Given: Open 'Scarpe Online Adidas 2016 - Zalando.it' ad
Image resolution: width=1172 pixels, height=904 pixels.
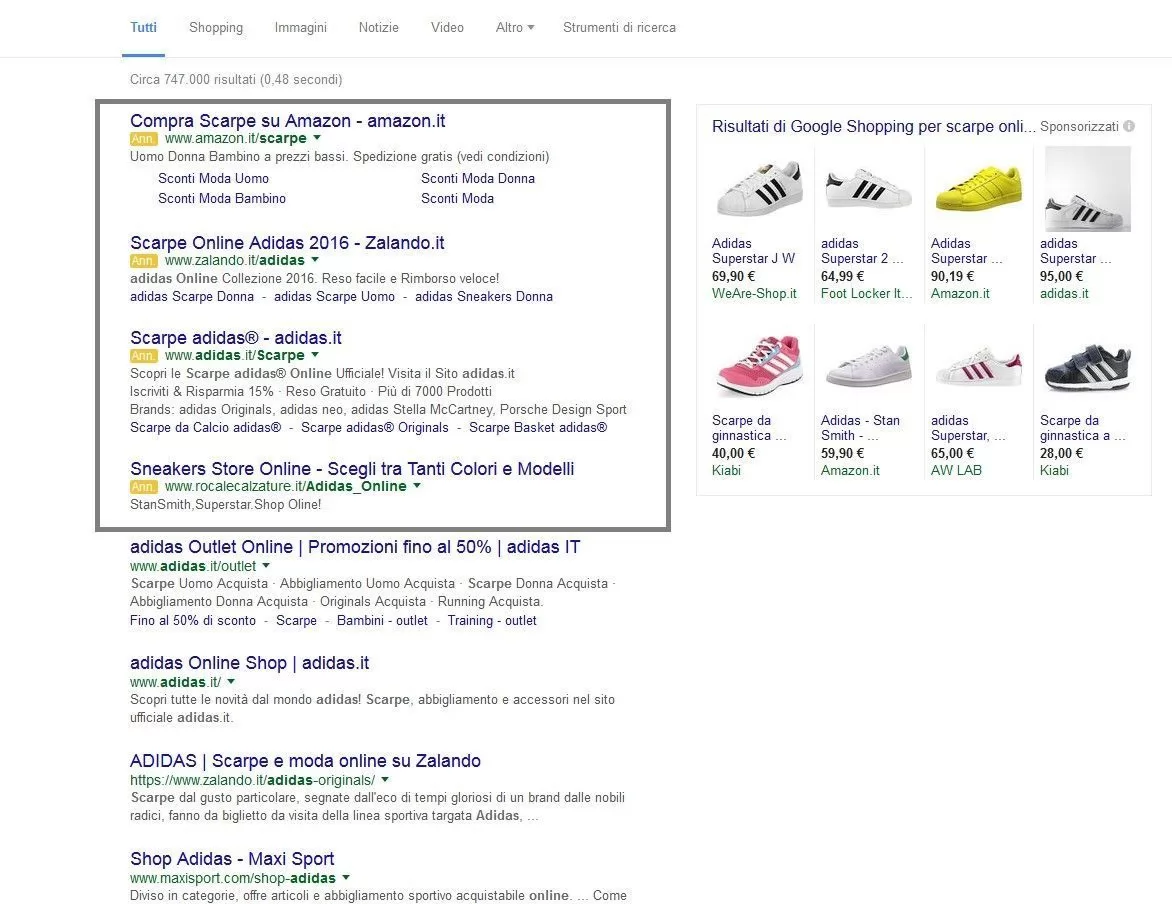Looking at the screenshot, I should tap(287, 243).
